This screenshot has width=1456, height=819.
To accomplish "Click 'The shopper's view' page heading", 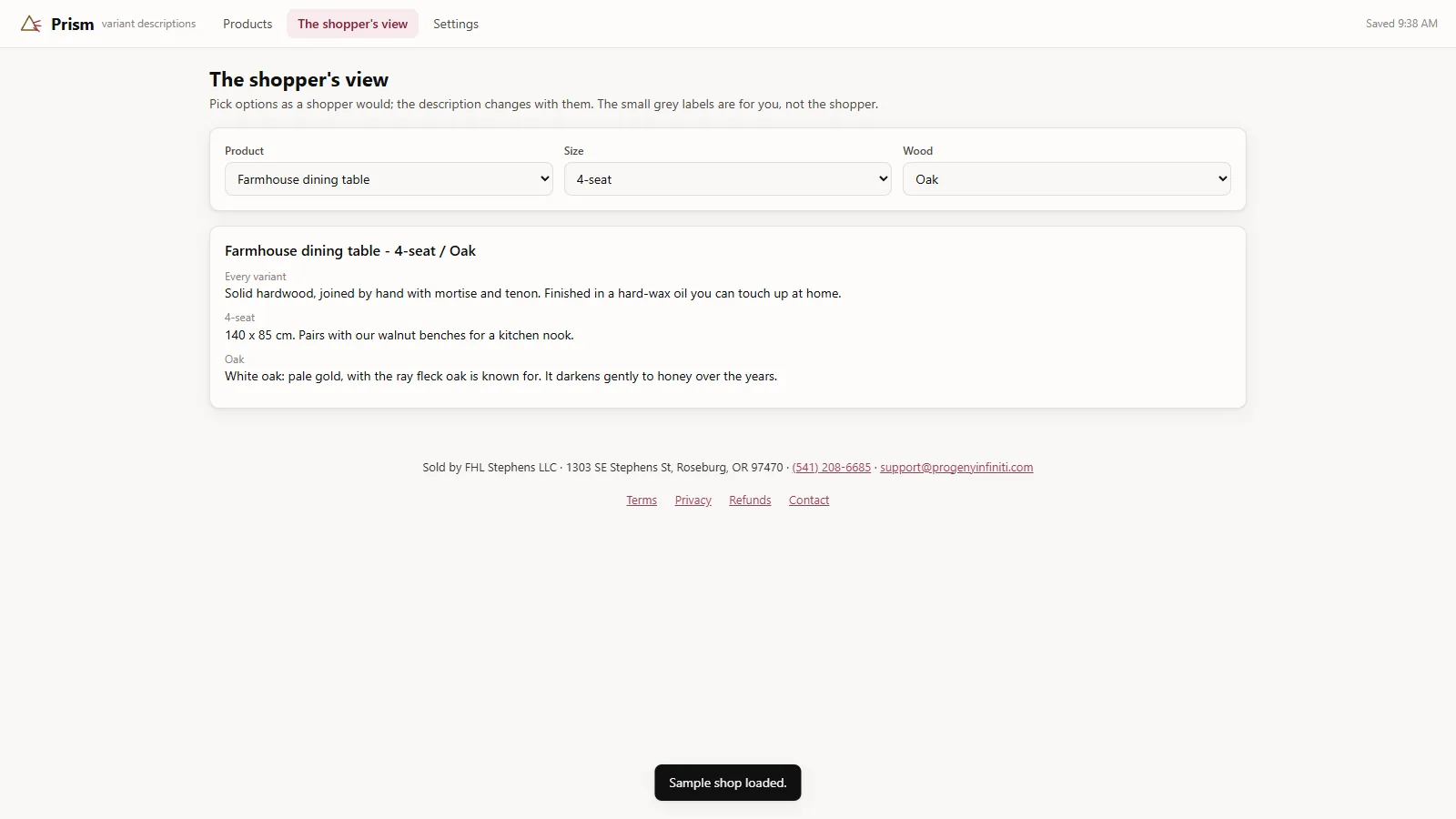I will point(298,80).
